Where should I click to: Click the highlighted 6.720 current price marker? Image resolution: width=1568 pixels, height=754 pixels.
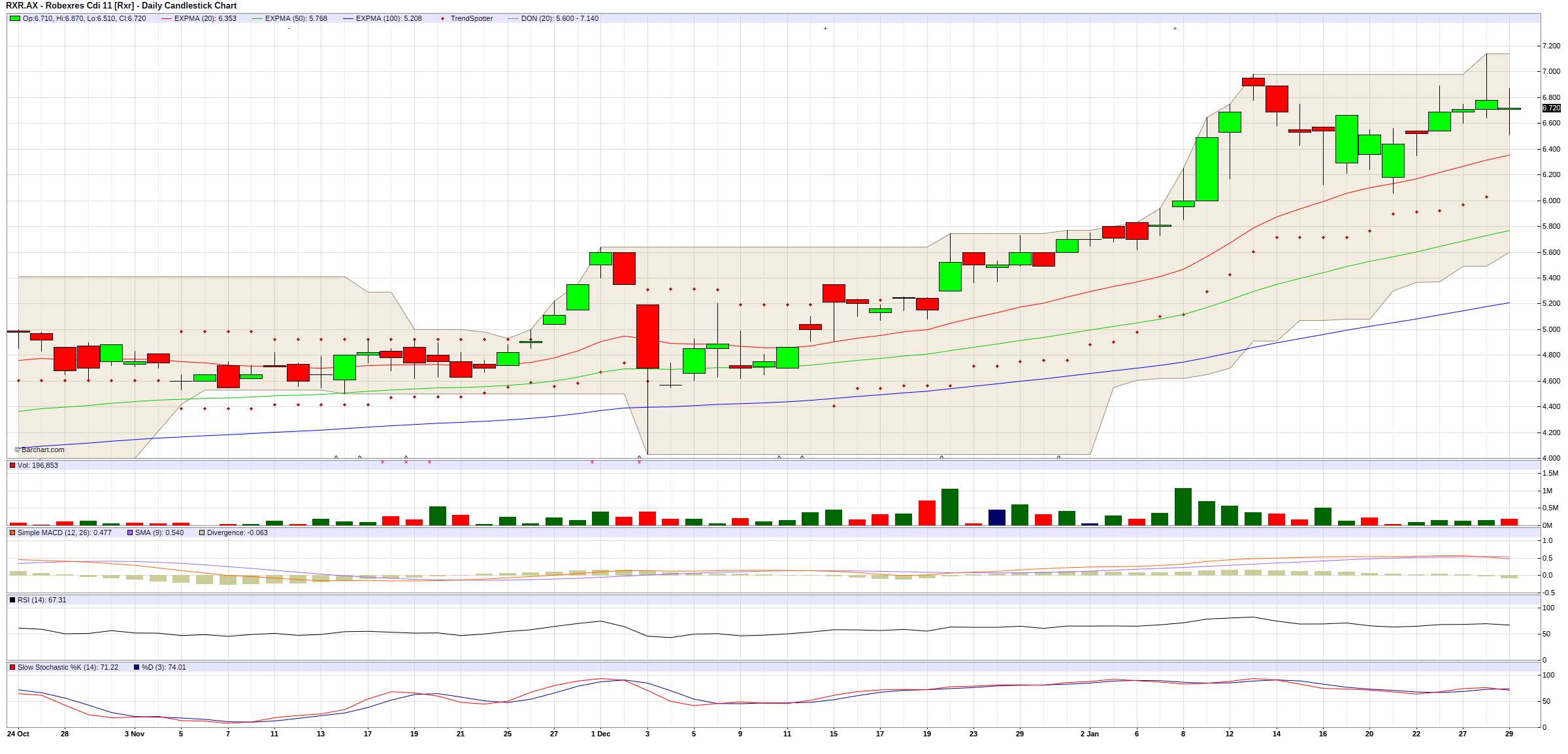point(1551,108)
